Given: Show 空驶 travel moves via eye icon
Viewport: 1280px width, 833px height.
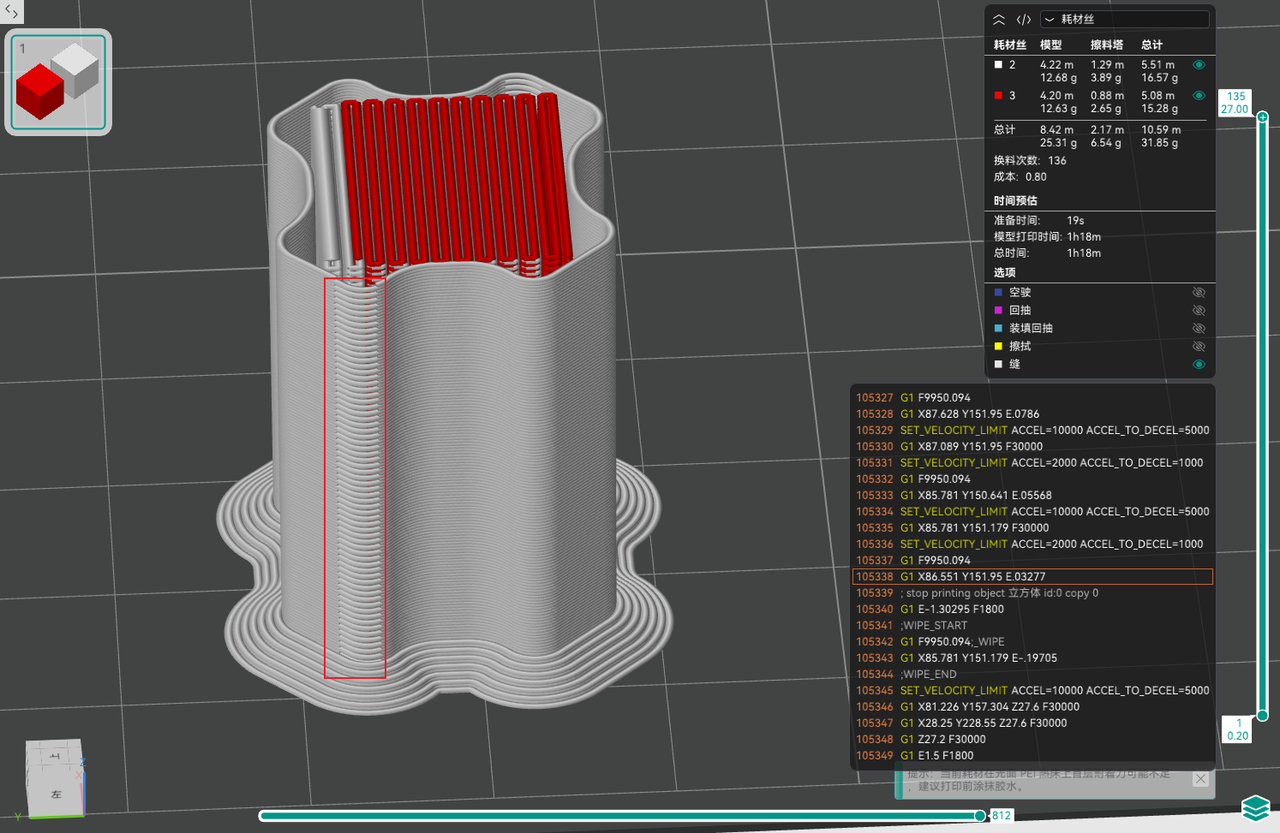Looking at the screenshot, I should (1199, 293).
